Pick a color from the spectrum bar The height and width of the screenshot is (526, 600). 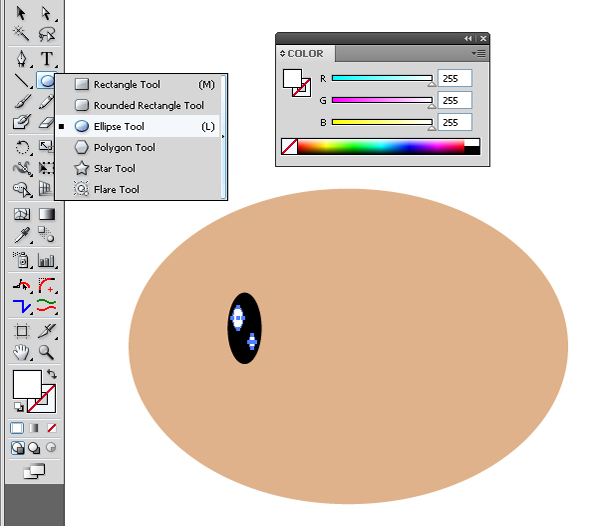(381, 147)
